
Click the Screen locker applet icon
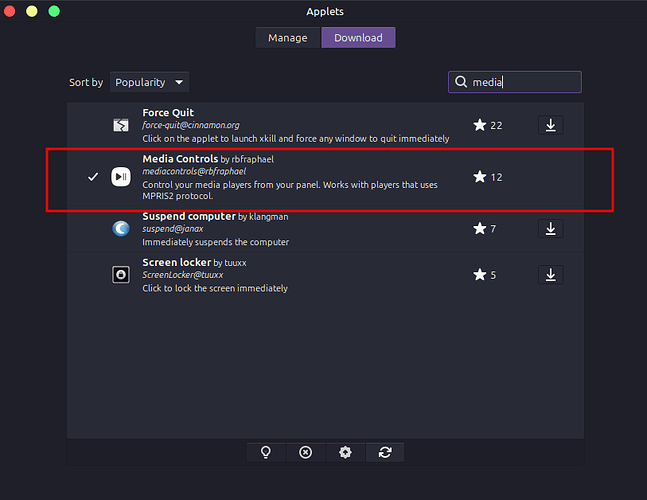coord(120,275)
